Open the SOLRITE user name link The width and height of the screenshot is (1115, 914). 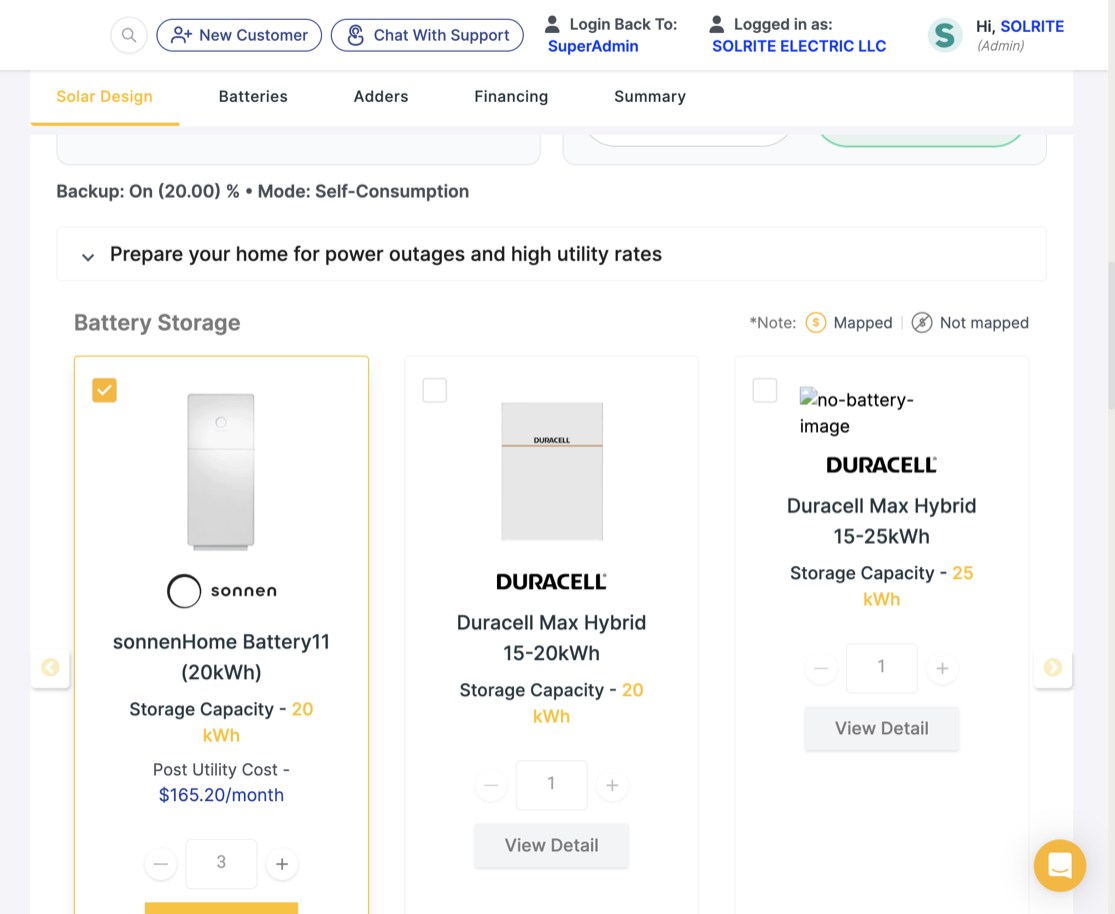pyautogui.click(x=1032, y=26)
